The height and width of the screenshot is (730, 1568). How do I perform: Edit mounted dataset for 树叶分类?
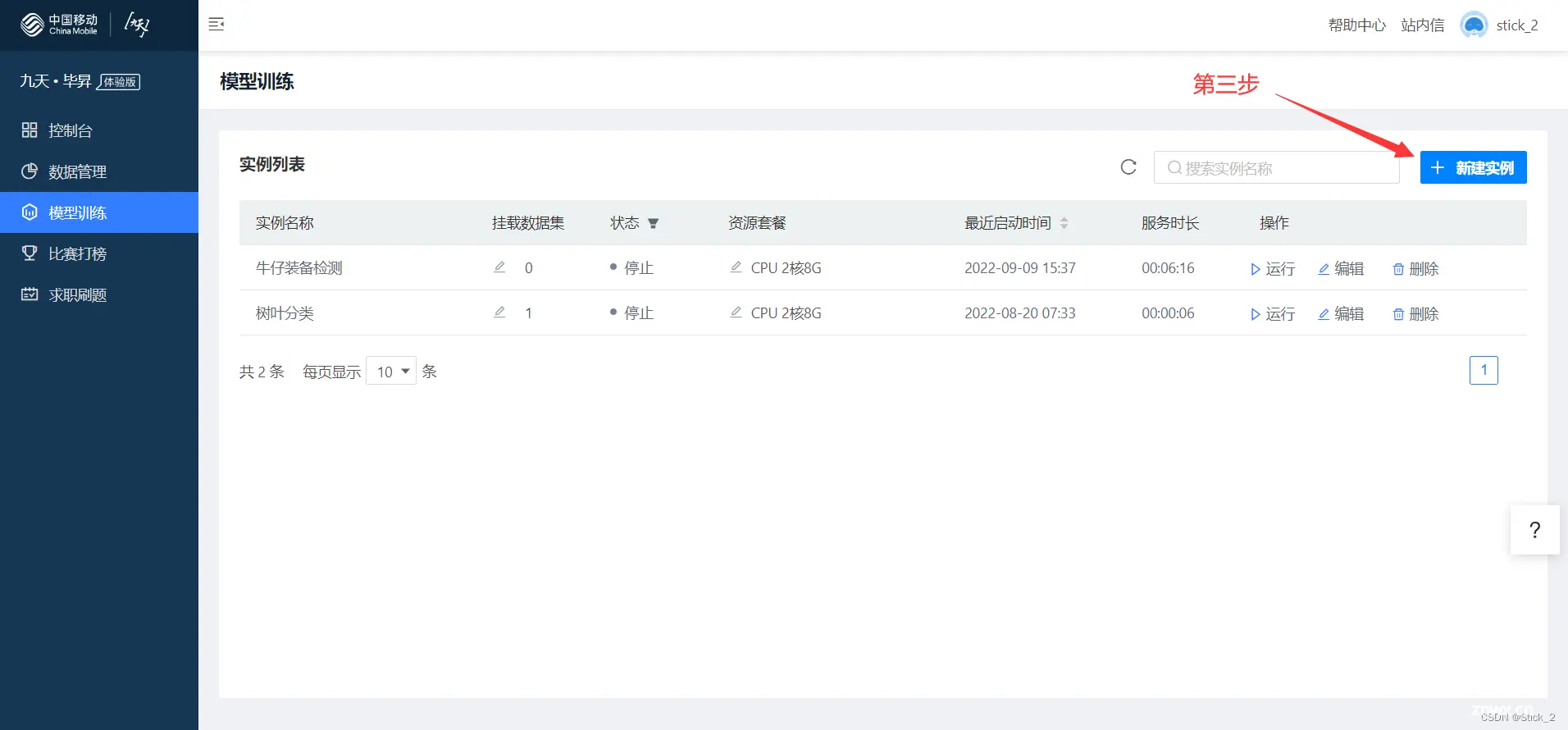coord(499,313)
